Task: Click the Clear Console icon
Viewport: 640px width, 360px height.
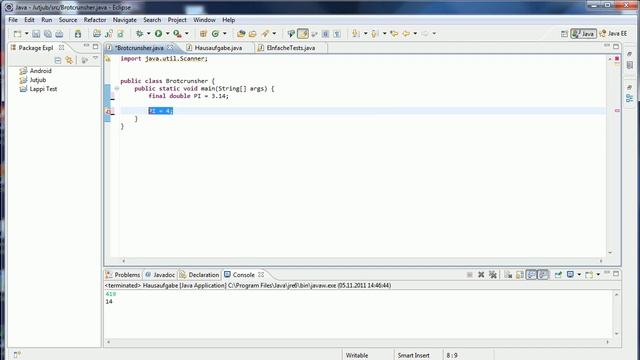Action: tap(508, 275)
